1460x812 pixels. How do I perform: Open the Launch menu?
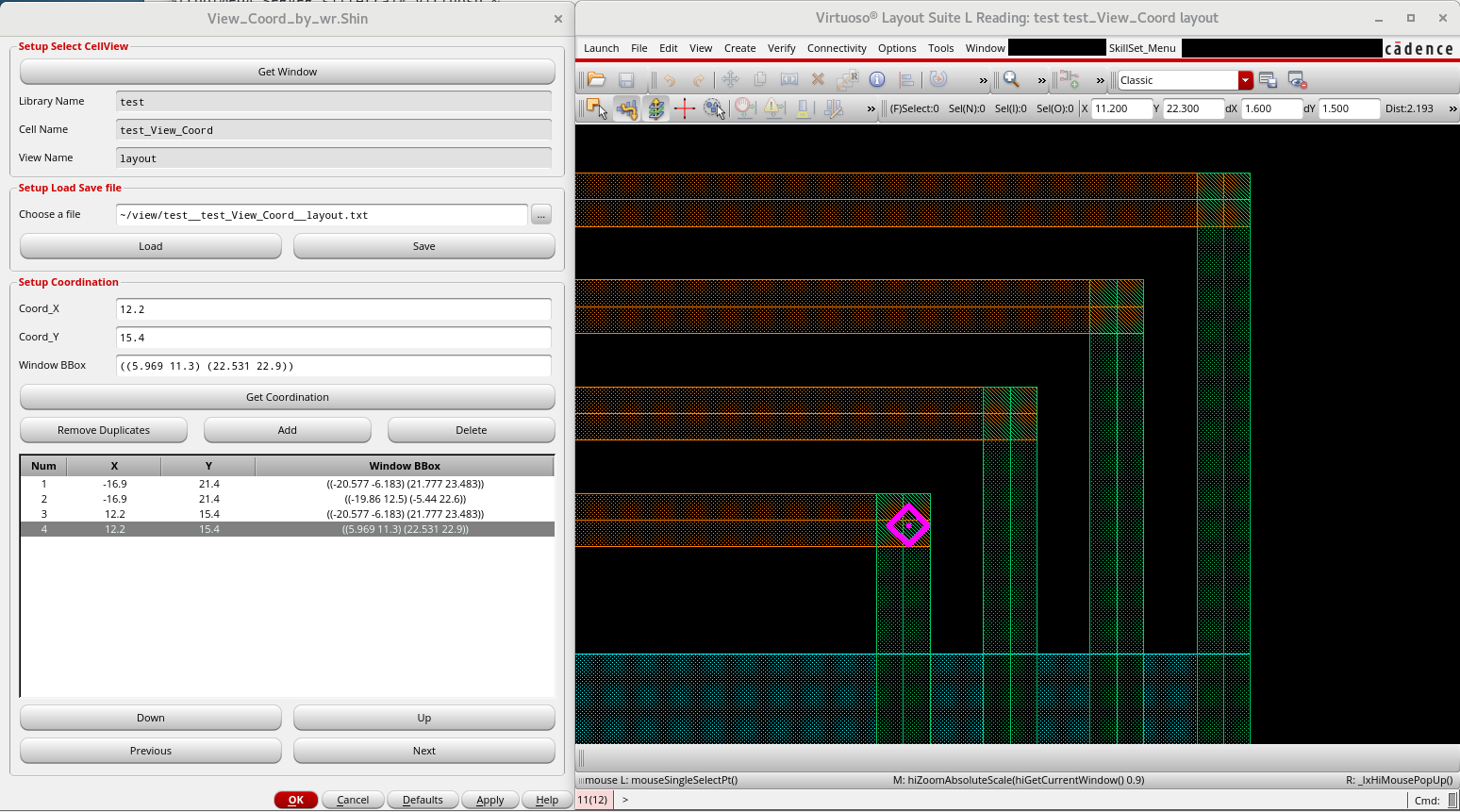pos(602,48)
